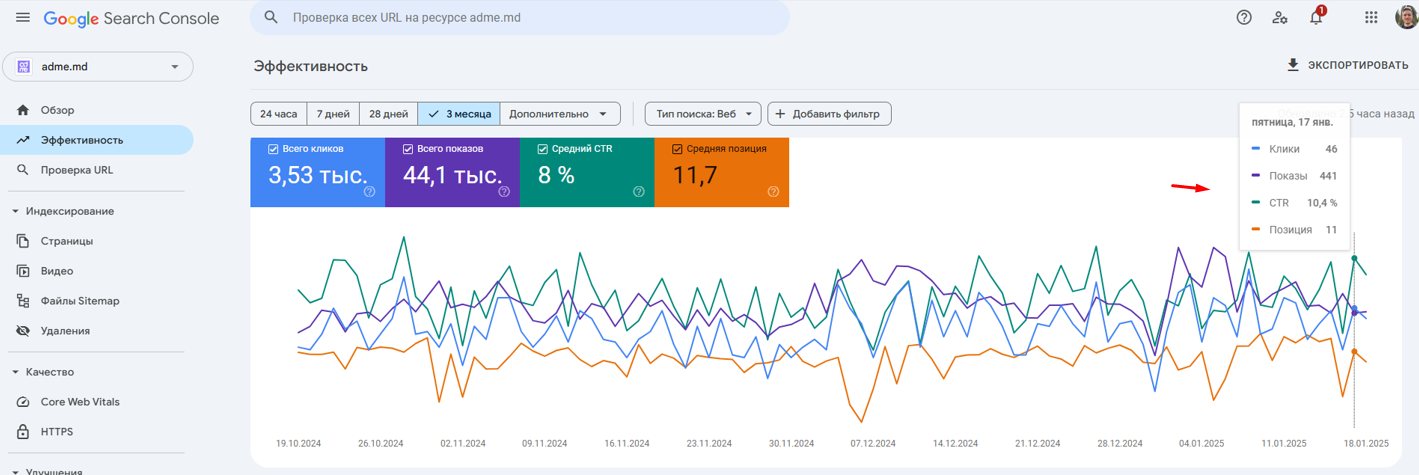
Task: Click the help question mark icon
Action: point(1244,17)
